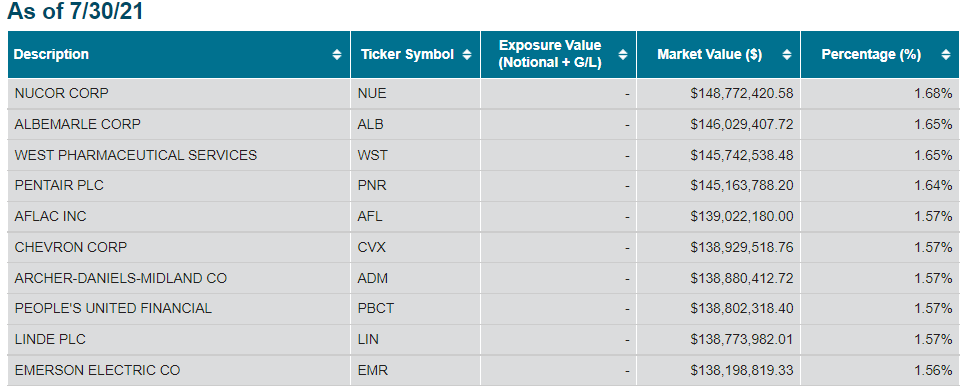
Task: Click the CVX ticker symbol
Action: pos(372,248)
